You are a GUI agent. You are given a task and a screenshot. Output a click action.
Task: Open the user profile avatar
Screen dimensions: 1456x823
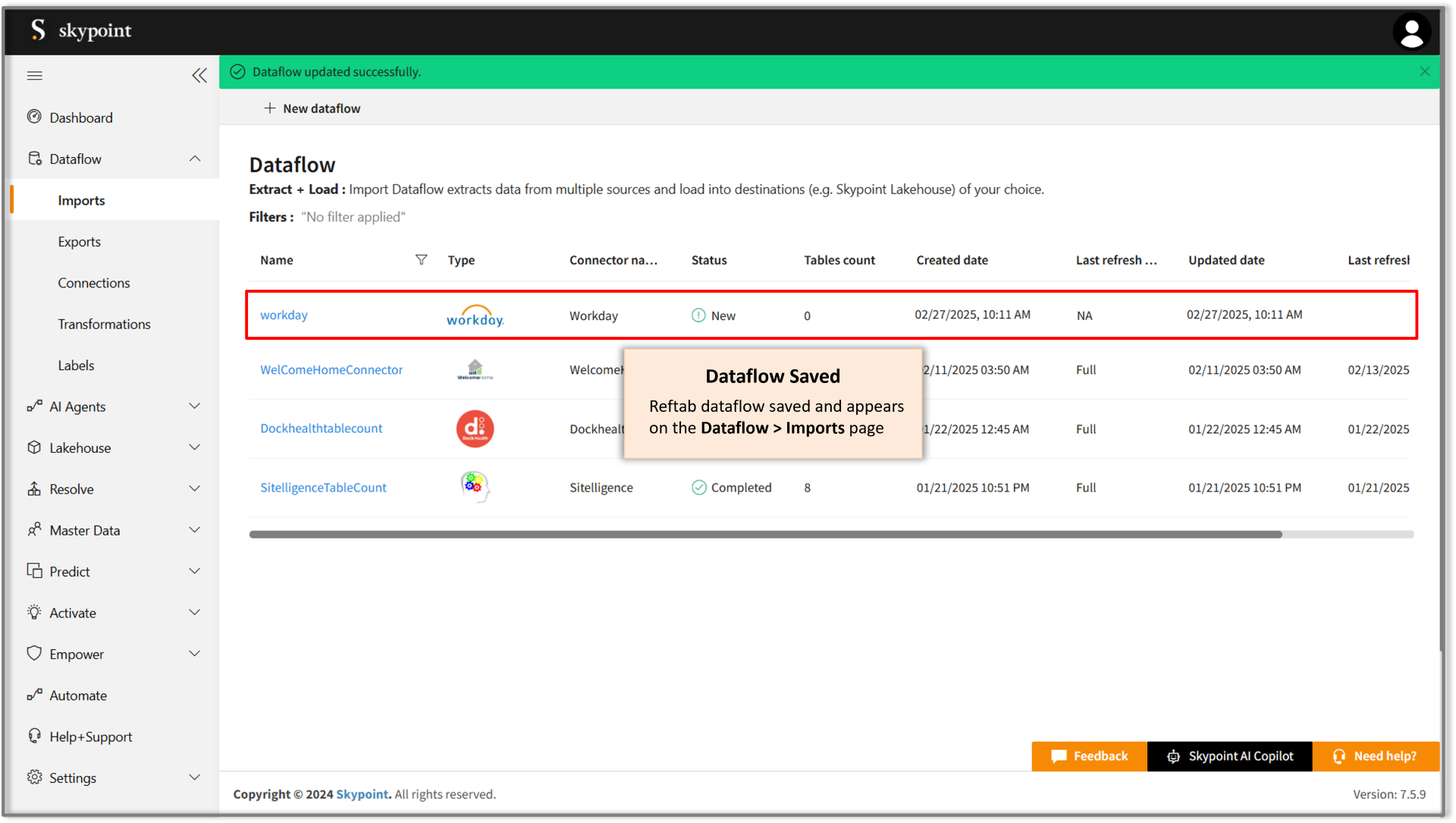click(x=1411, y=32)
